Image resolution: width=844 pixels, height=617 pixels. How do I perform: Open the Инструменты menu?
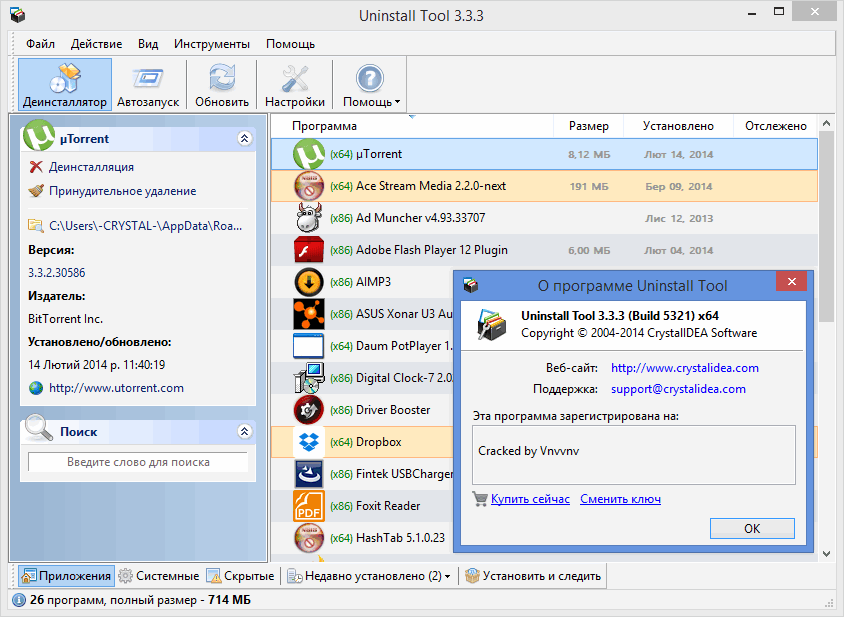coord(212,44)
